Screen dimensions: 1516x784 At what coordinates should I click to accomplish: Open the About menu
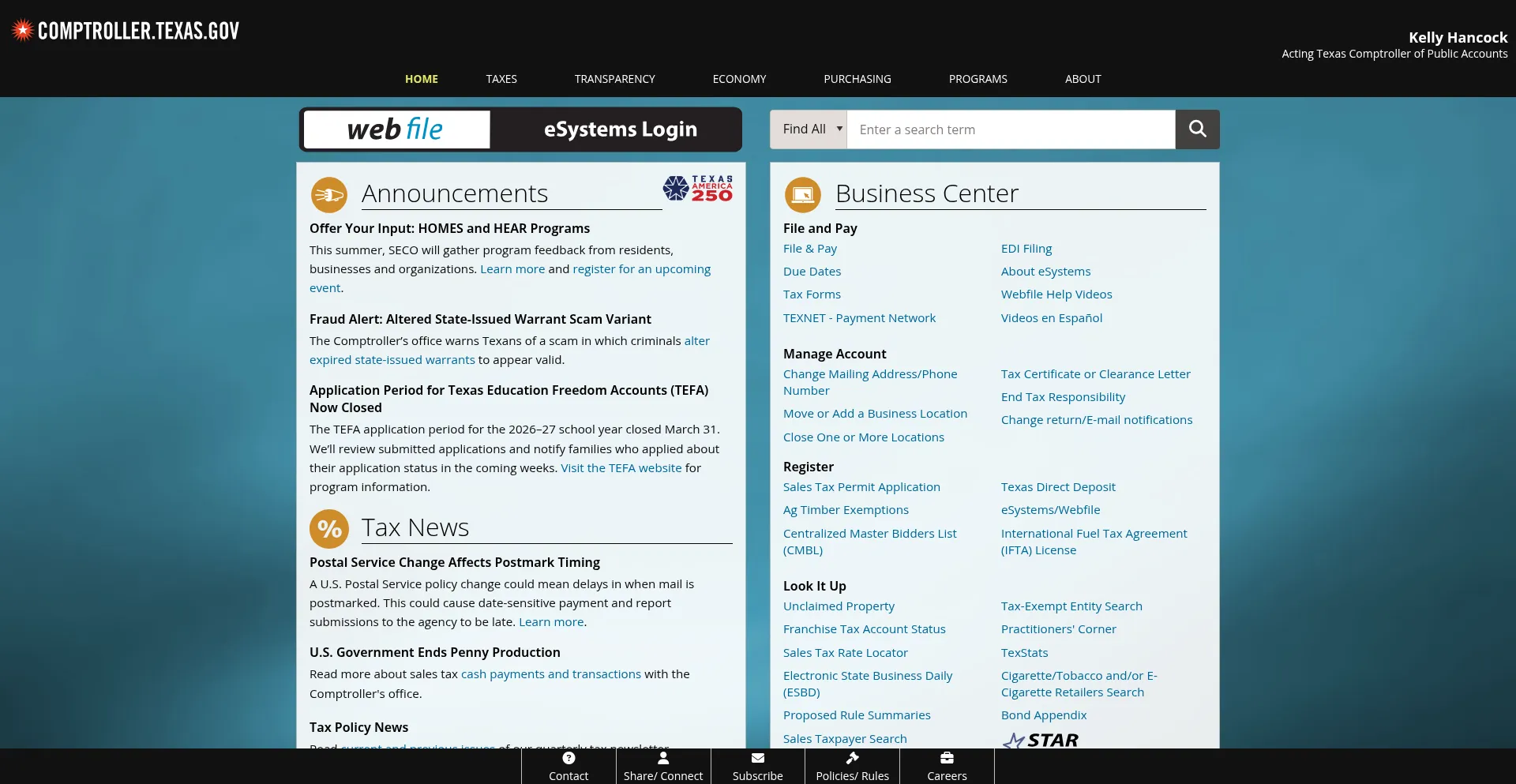(1083, 79)
